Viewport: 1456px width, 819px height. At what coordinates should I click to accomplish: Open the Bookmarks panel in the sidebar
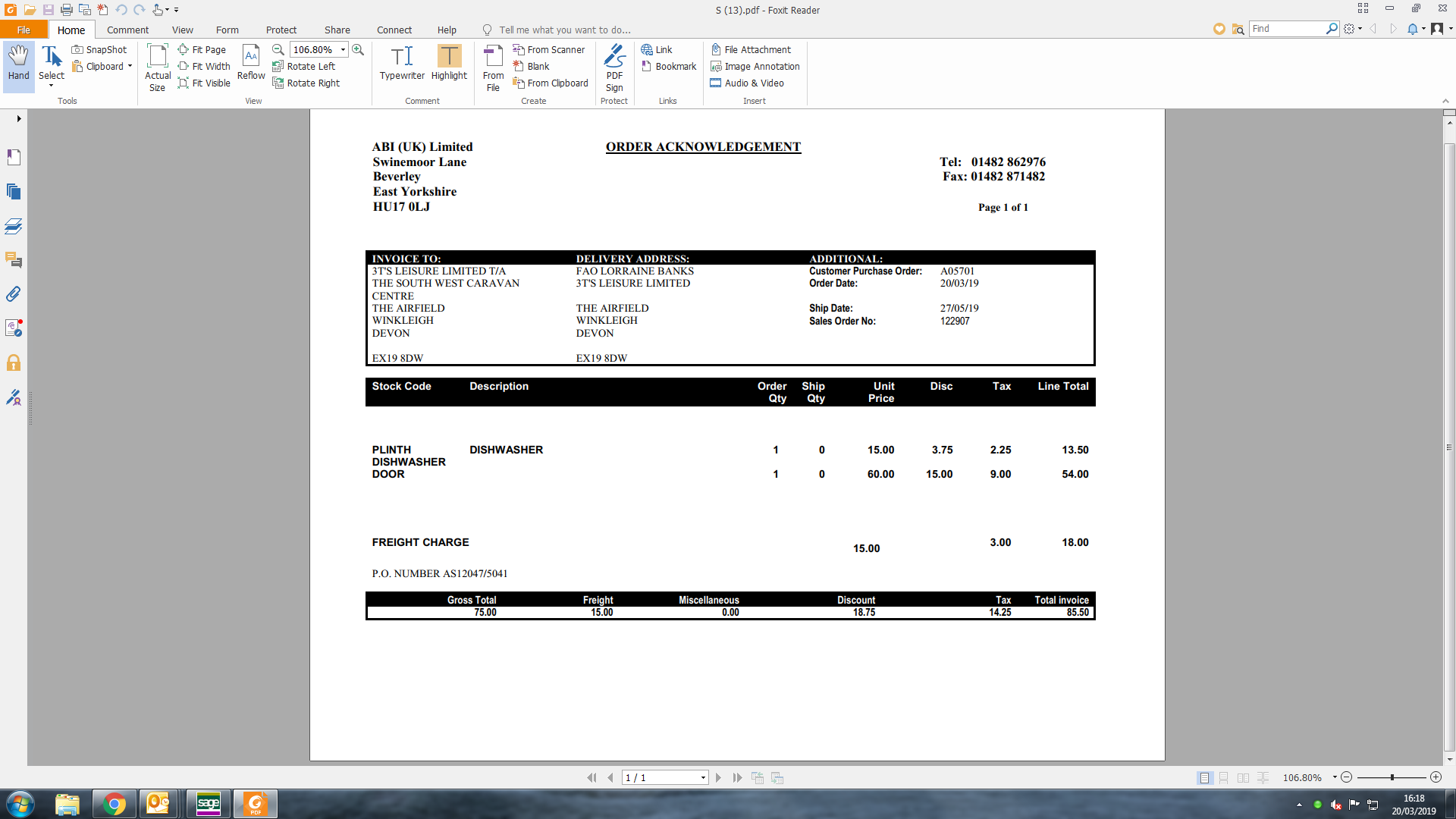(x=14, y=157)
